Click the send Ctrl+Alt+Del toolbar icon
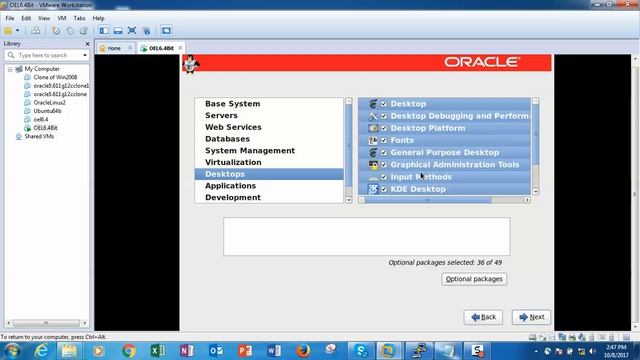The image size is (640, 360). [x=36, y=31]
